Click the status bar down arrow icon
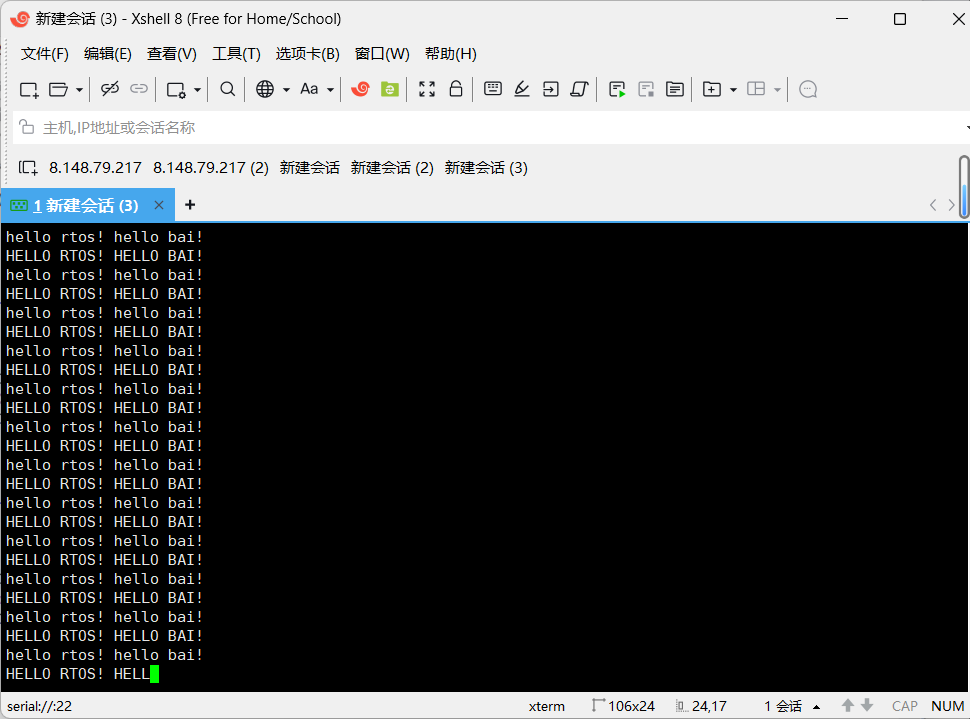Image resolution: width=970 pixels, height=719 pixels. tap(867, 705)
